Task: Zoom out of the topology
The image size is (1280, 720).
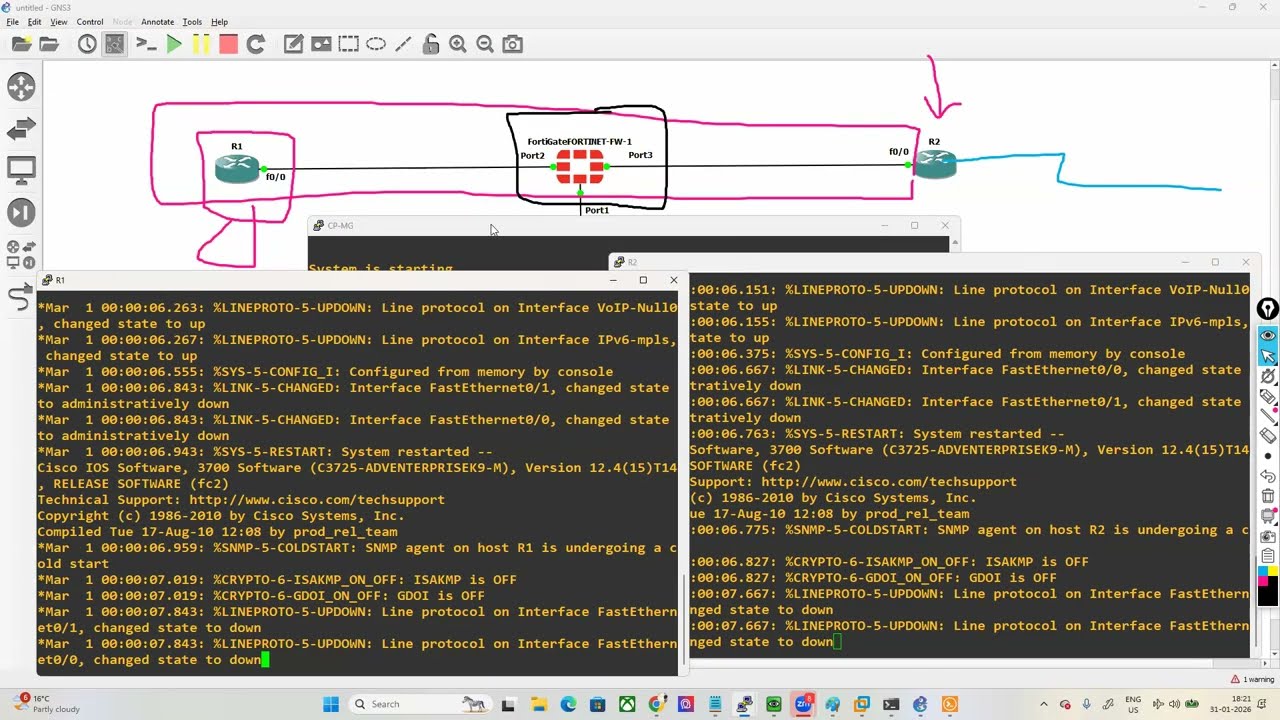Action: click(x=485, y=44)
